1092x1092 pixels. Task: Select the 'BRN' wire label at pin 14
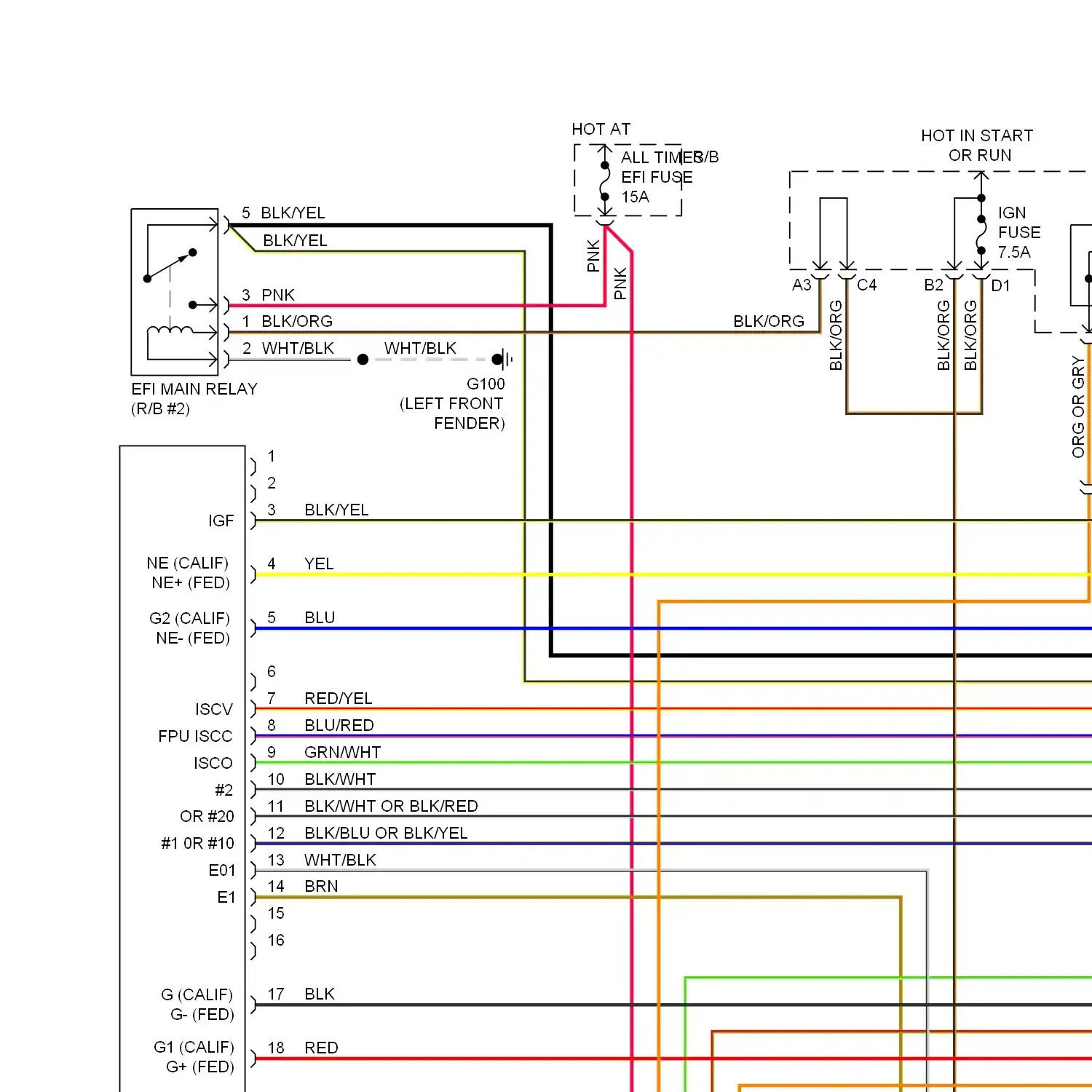click(321, 887)
